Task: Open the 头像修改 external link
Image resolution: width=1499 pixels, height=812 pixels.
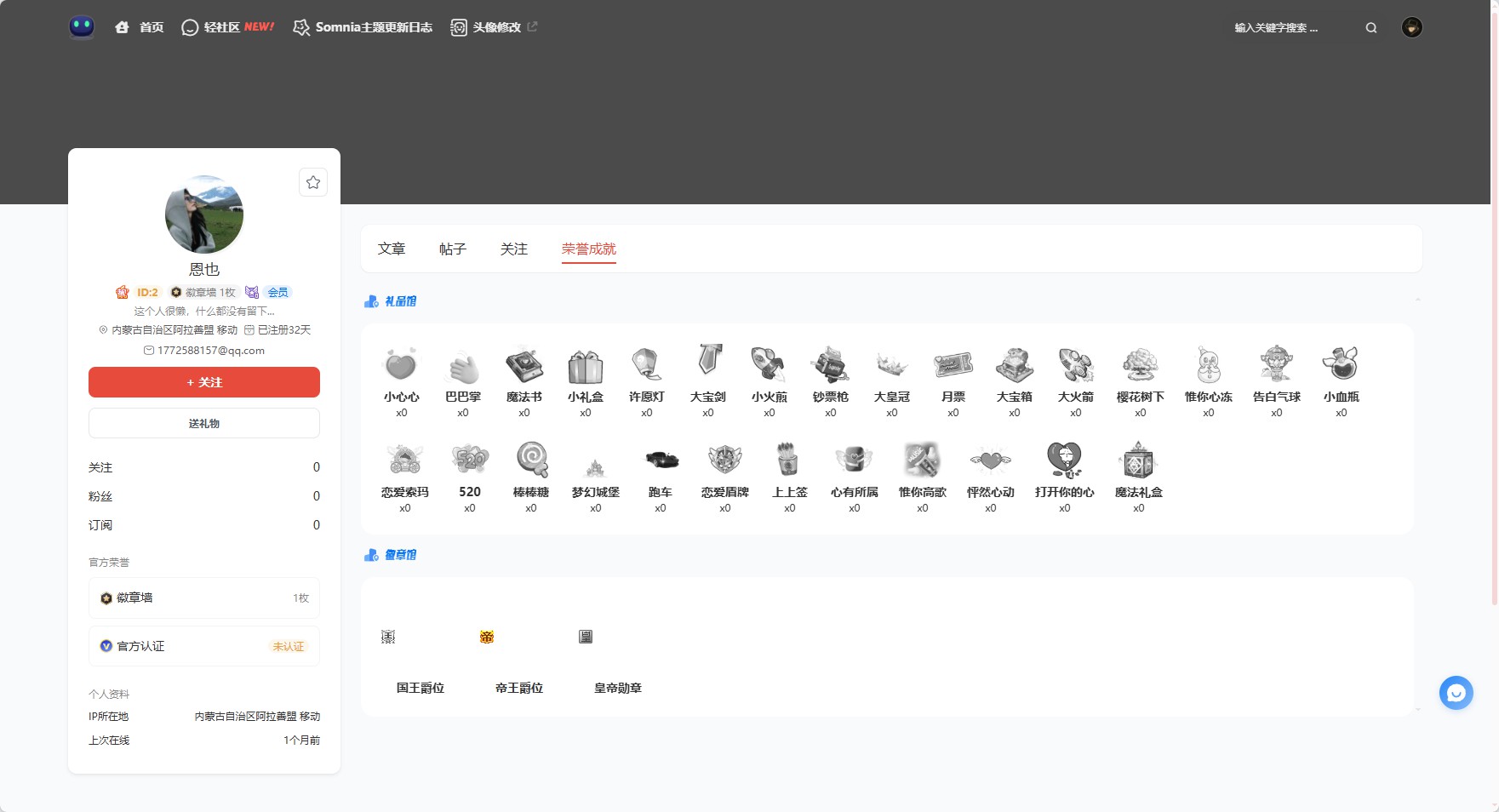Action: coord(494,27)
